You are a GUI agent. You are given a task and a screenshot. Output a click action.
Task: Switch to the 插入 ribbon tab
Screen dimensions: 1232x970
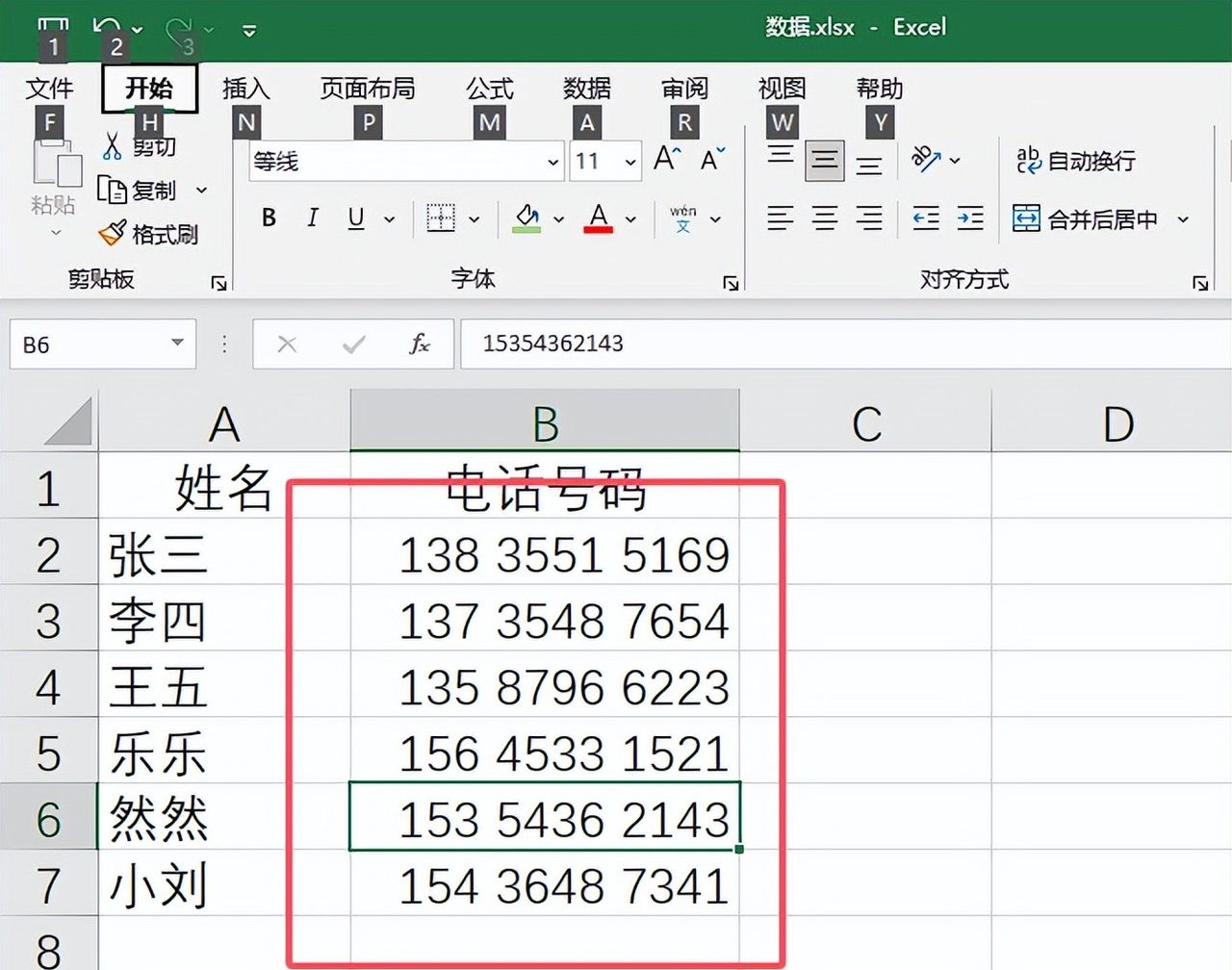[x=246, y=89]
